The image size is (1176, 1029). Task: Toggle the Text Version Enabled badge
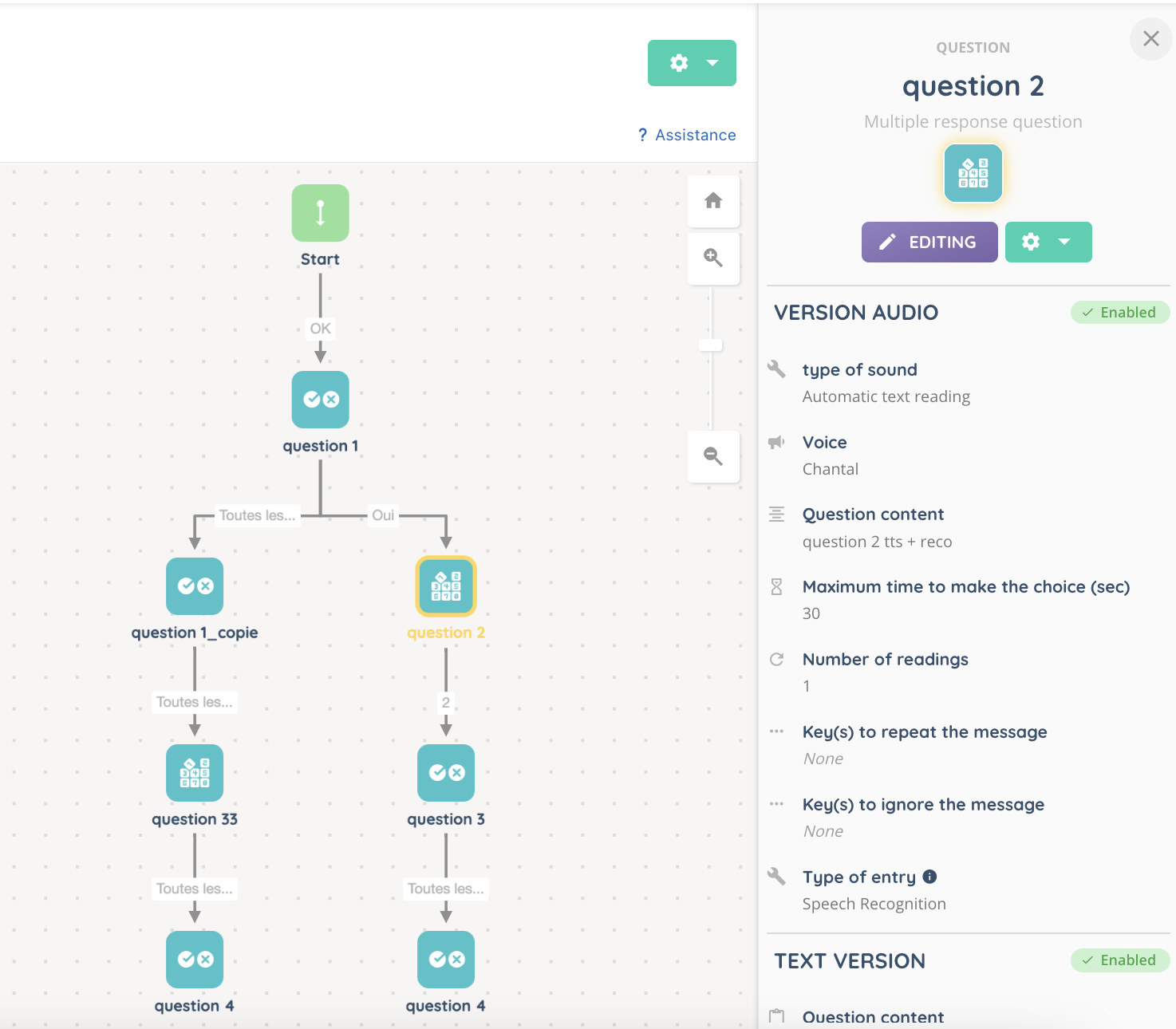coord(1119,960)
